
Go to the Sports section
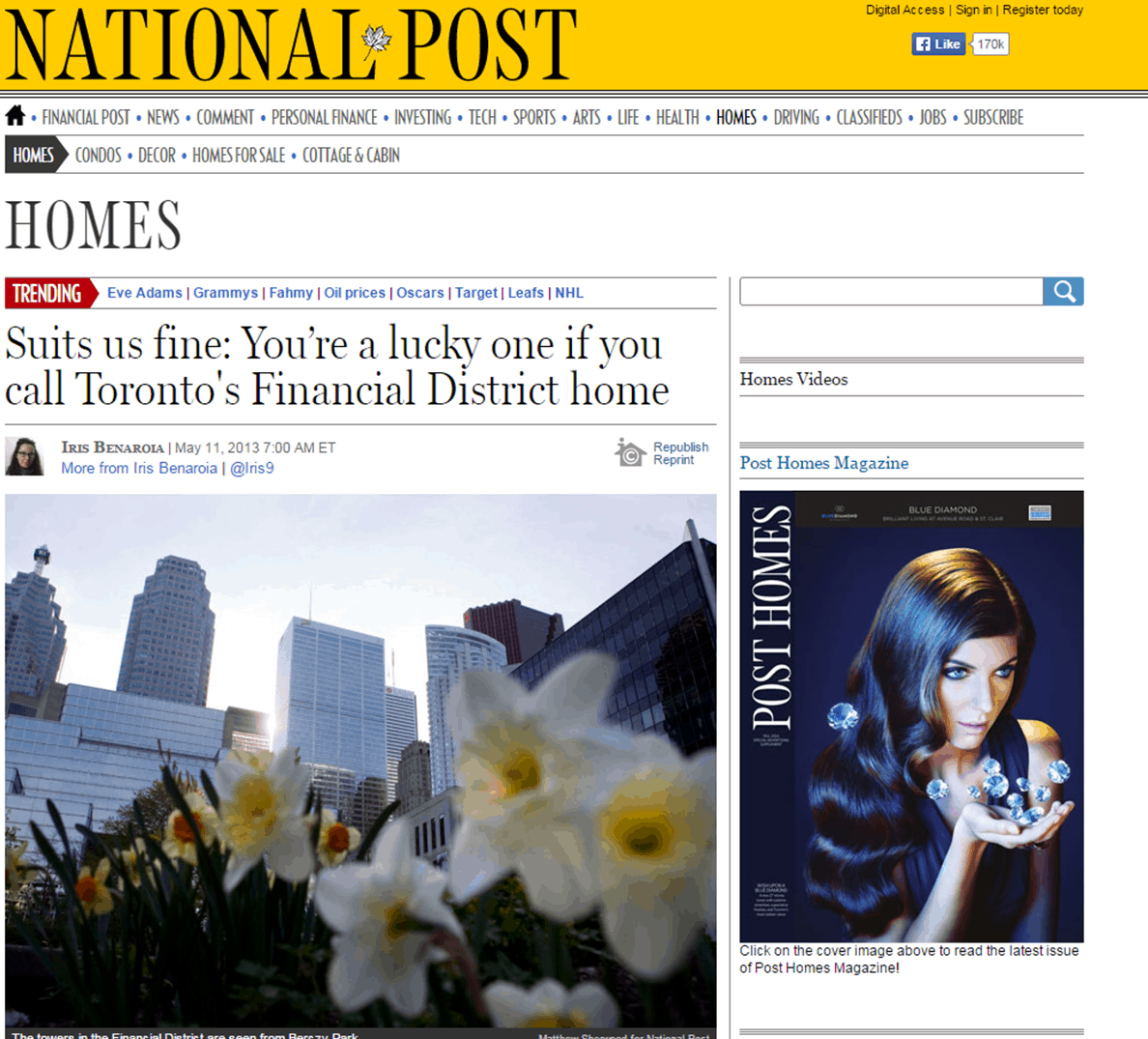(x=534, y=117)
